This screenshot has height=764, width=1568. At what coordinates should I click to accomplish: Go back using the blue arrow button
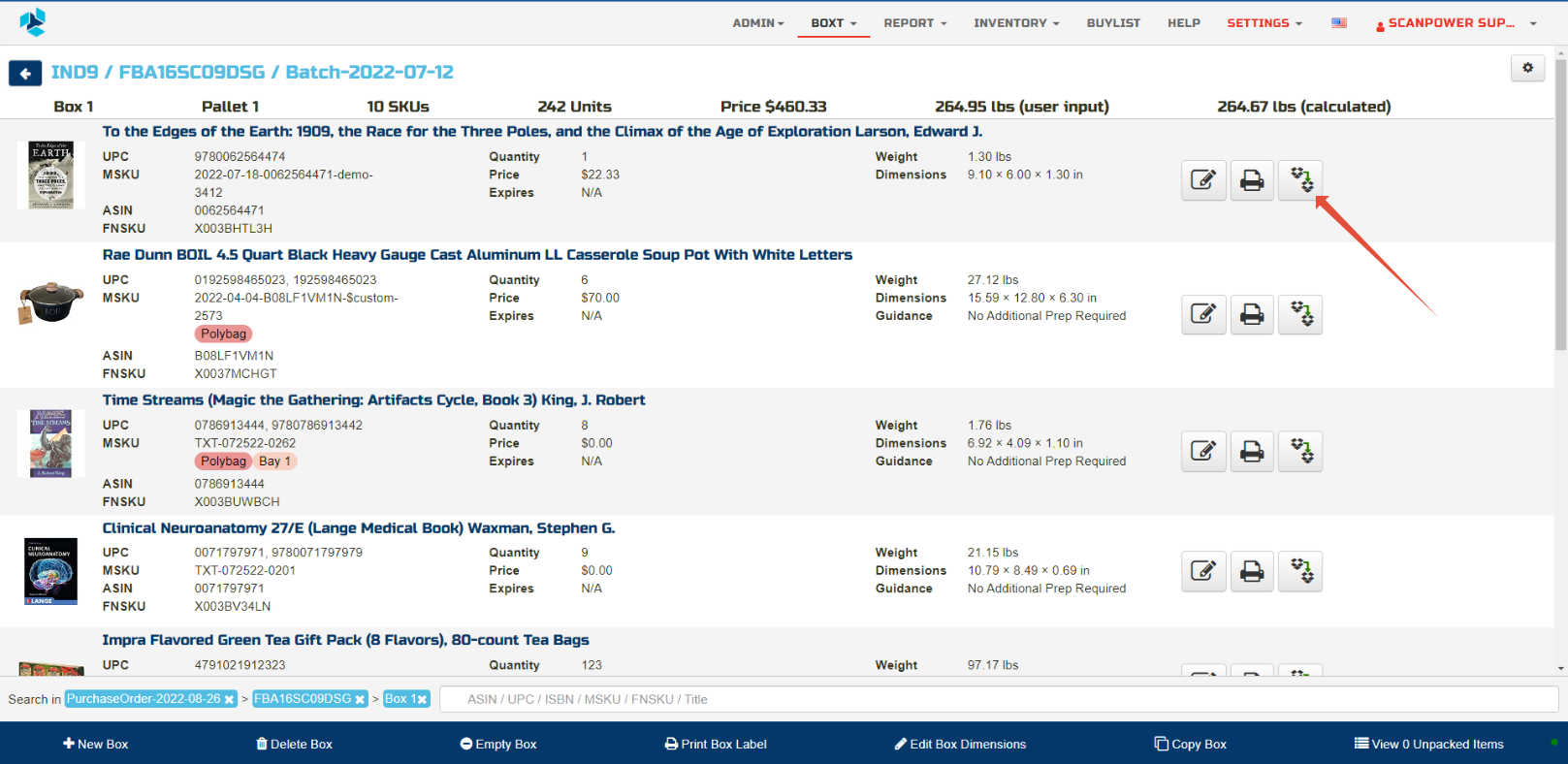tap(25, 73)
